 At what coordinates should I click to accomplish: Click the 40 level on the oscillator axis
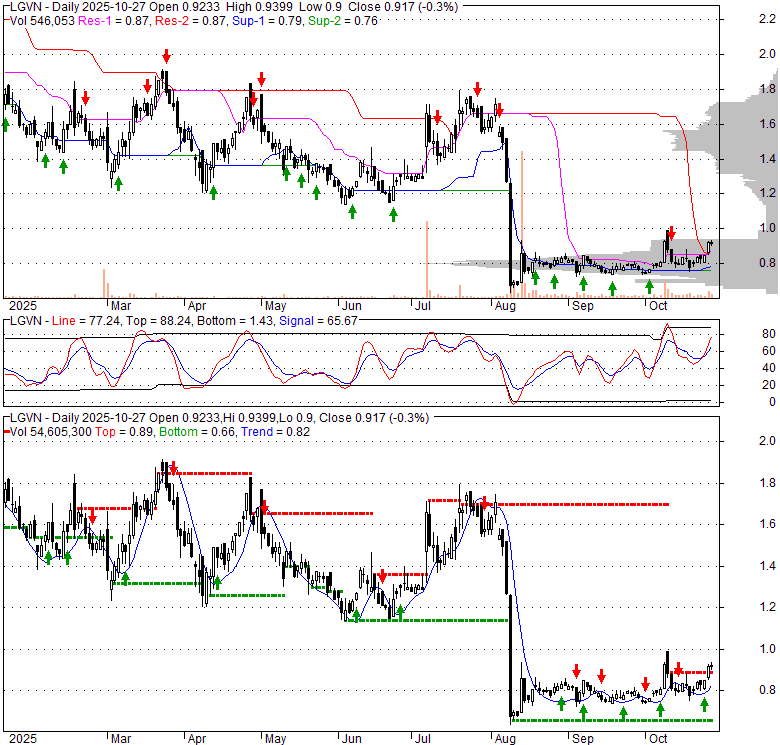[769, 368]
